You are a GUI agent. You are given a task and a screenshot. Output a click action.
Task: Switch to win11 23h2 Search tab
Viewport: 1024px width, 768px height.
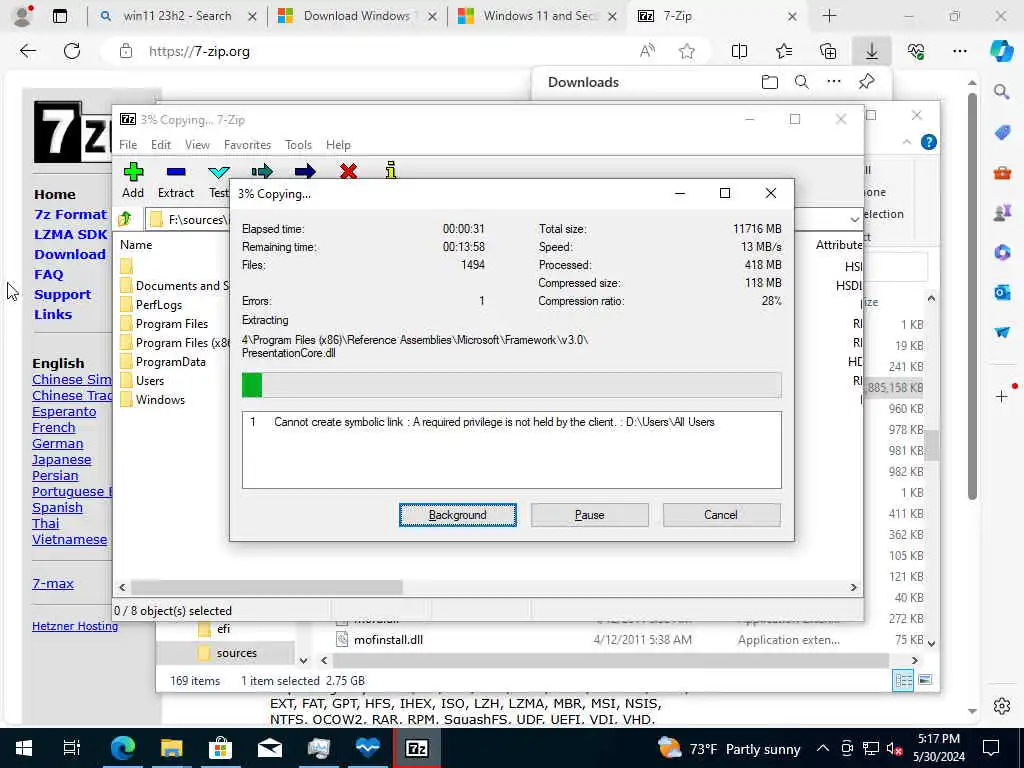(x=176, y=16)
